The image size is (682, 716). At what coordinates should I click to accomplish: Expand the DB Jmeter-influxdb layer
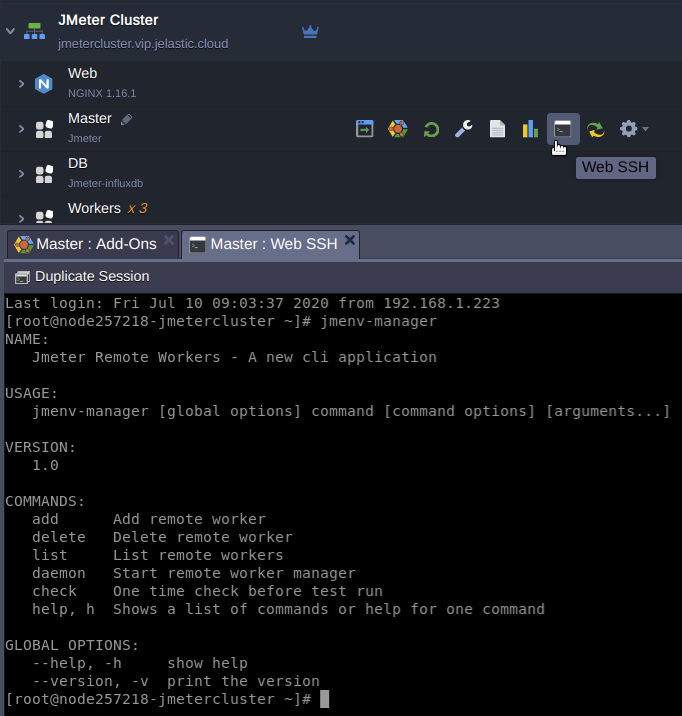(21, 174)
